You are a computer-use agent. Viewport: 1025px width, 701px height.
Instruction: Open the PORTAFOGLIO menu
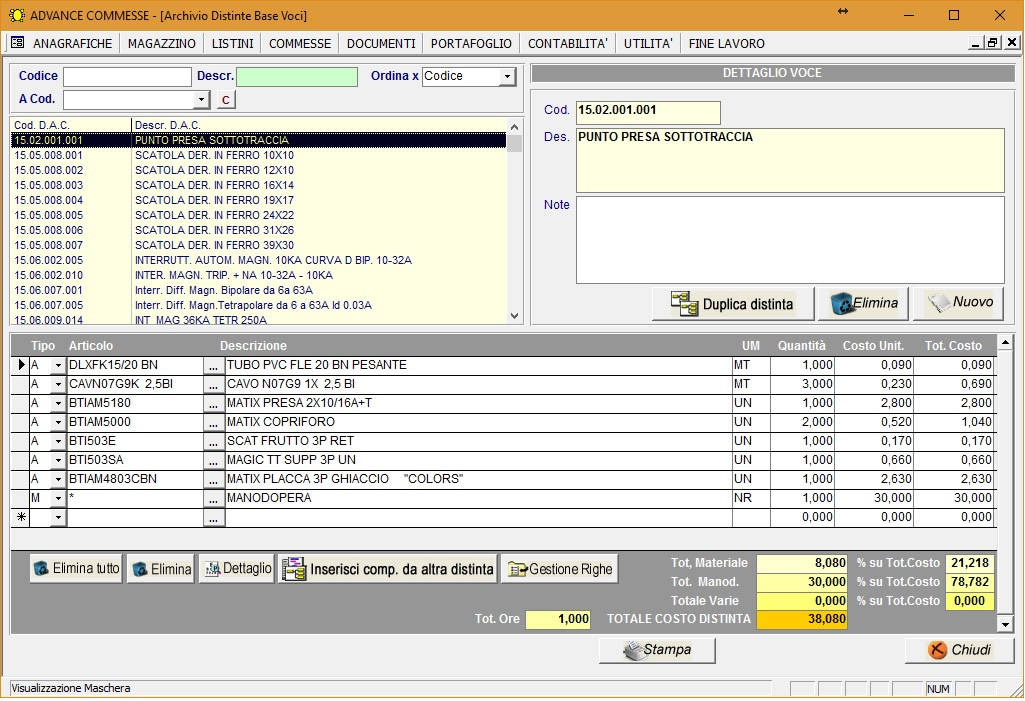471,44
